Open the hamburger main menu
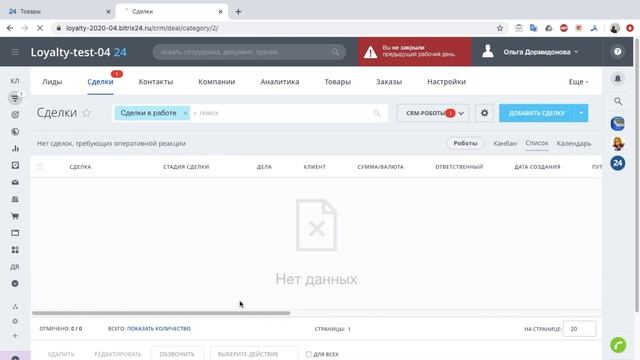This screenshot has height=360, width=640. tap(15, 52)
